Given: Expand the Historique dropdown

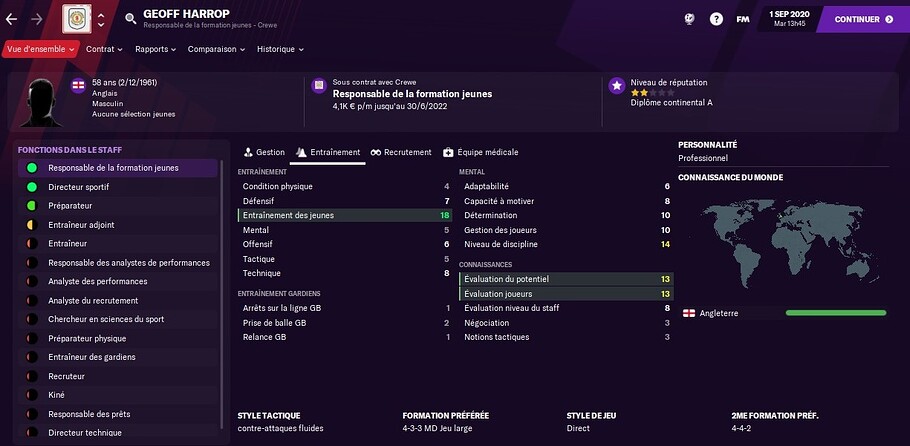Looking at the screenshot, I should [x=279, y=48].
